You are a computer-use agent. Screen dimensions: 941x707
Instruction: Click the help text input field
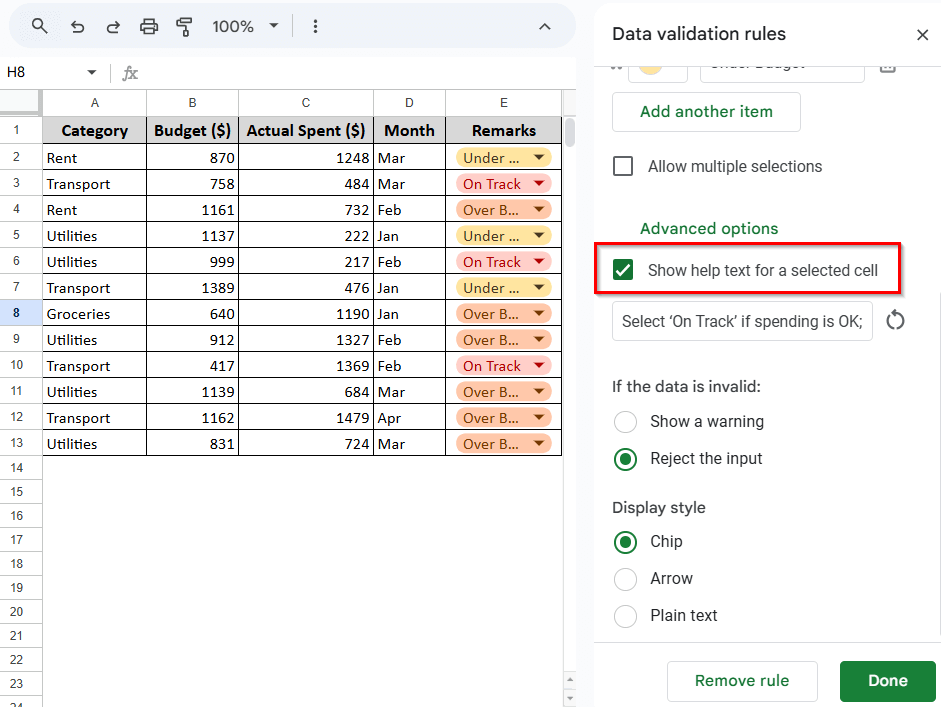[742, 321]
